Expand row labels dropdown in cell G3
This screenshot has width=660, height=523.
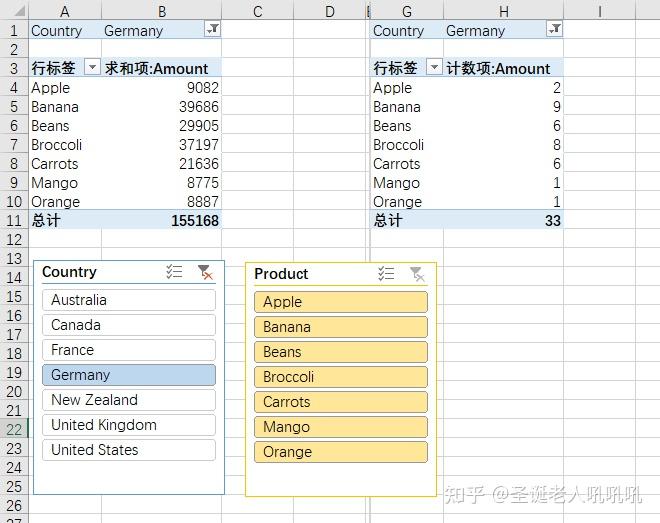point(434,68)
